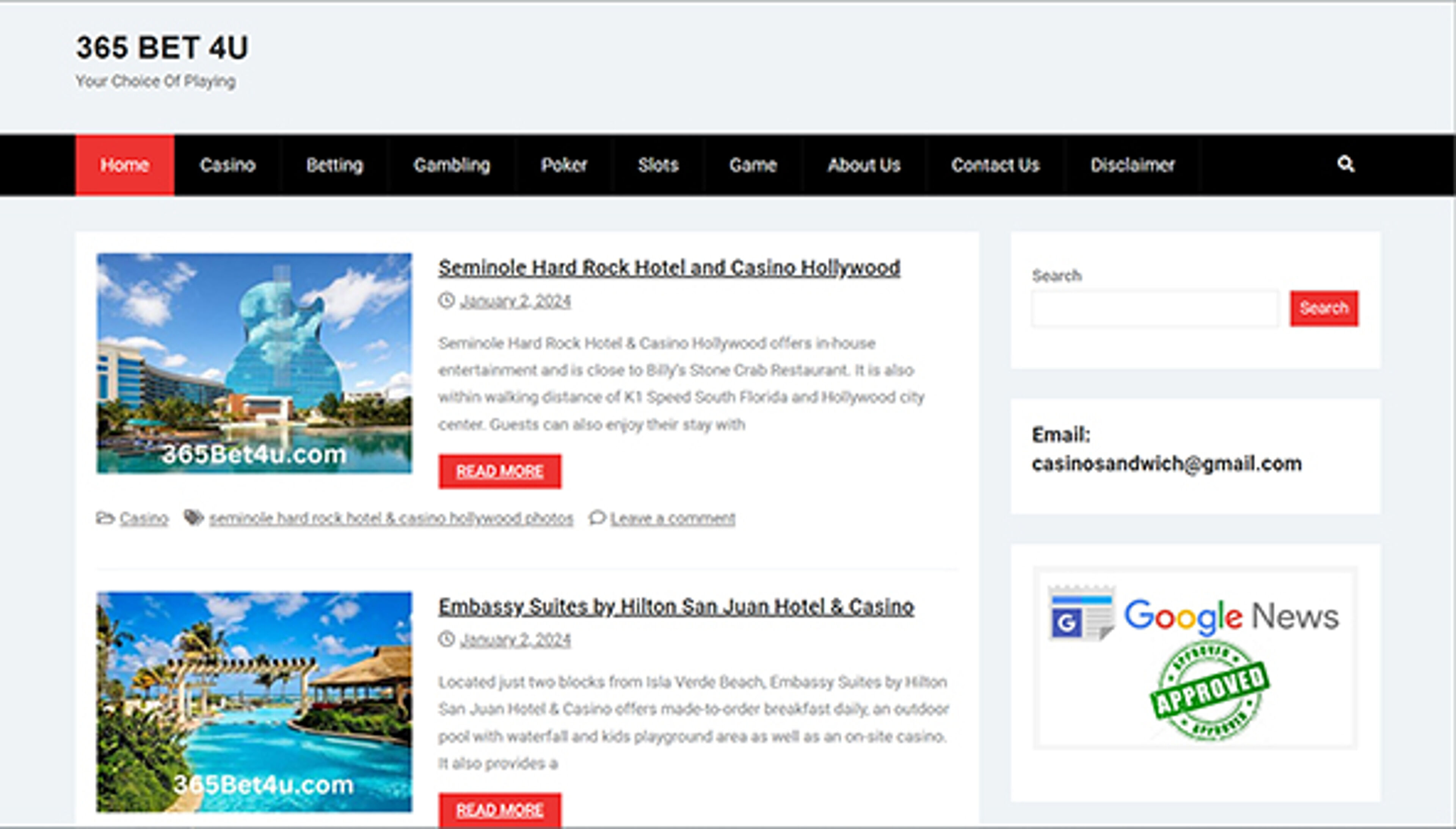Image resolution: width=1456 pixels, height=829 pixels.
Task: Open the Embassy Suites by Hilton article title
Action: (x=676, y=606)
